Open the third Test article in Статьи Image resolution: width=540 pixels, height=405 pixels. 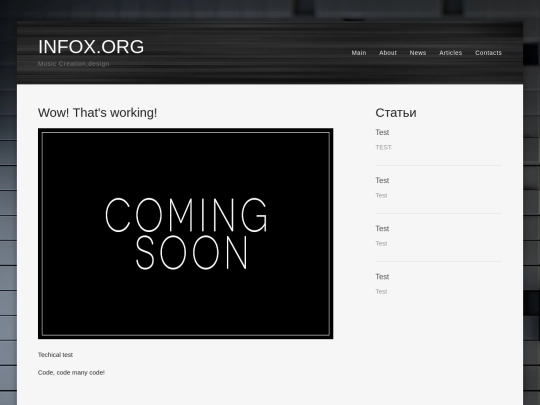(x=382, y=229)
